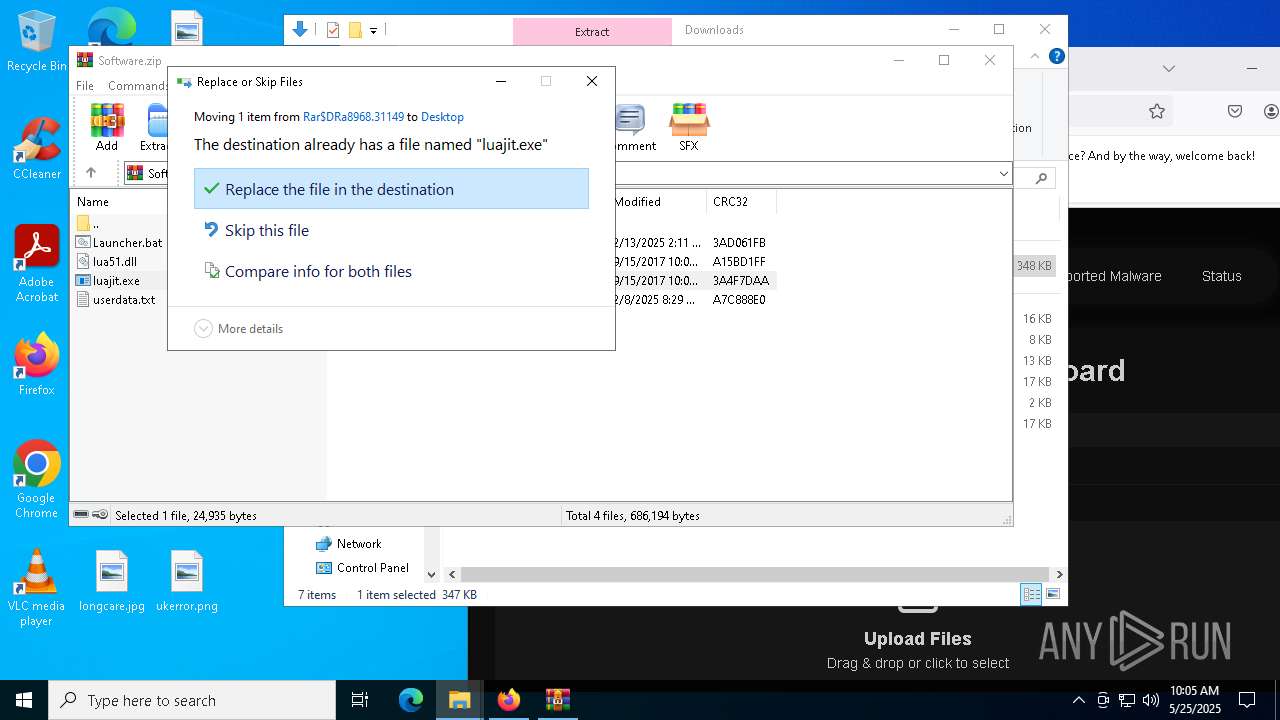
Task: Open File Explorer Help icon
Action: [1056, 56]
